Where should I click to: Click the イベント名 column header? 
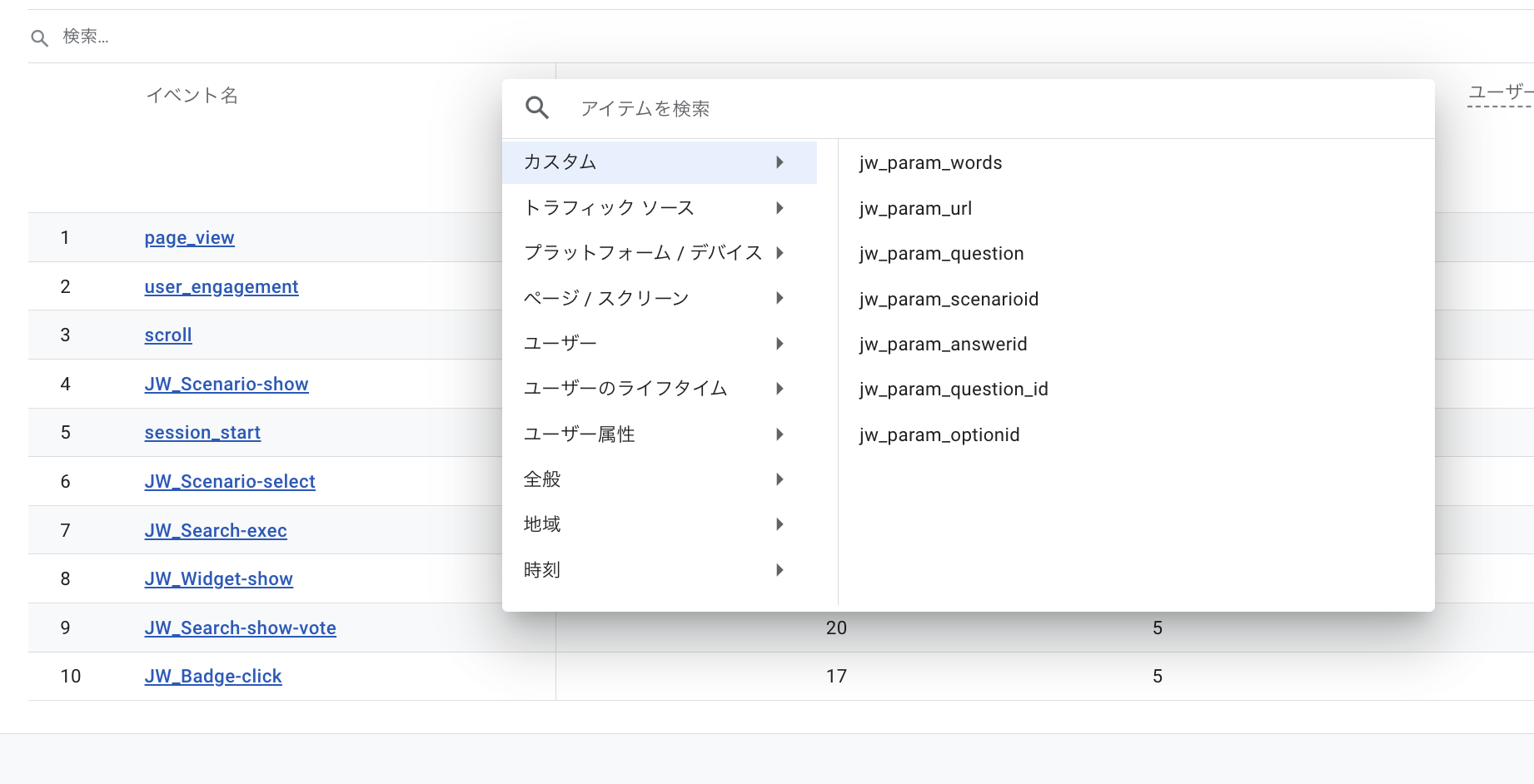[192, 96]
